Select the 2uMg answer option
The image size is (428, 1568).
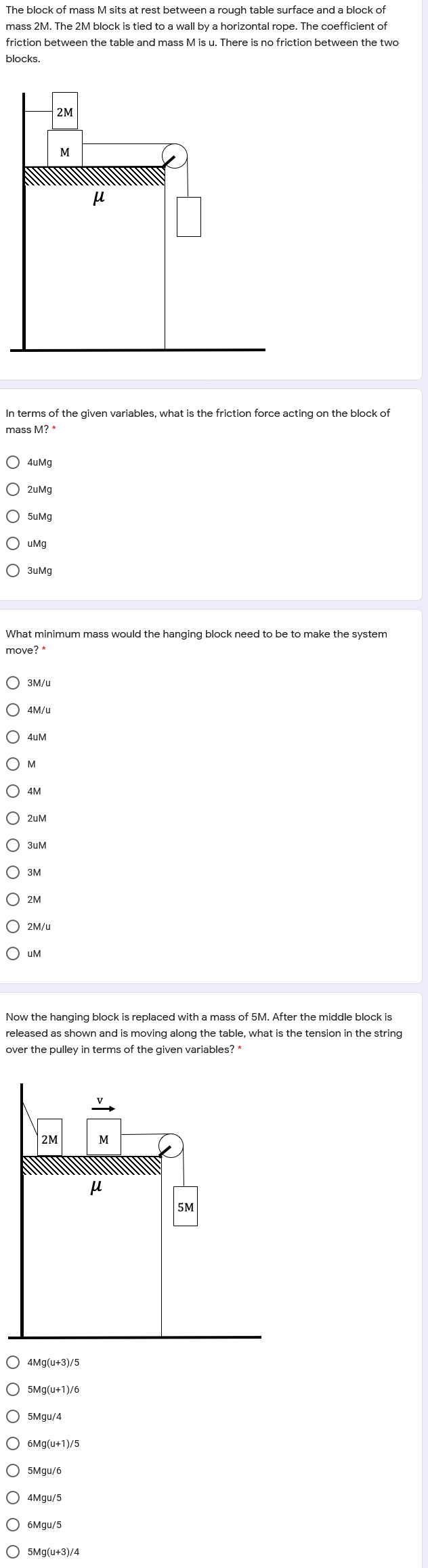(13, 489)
